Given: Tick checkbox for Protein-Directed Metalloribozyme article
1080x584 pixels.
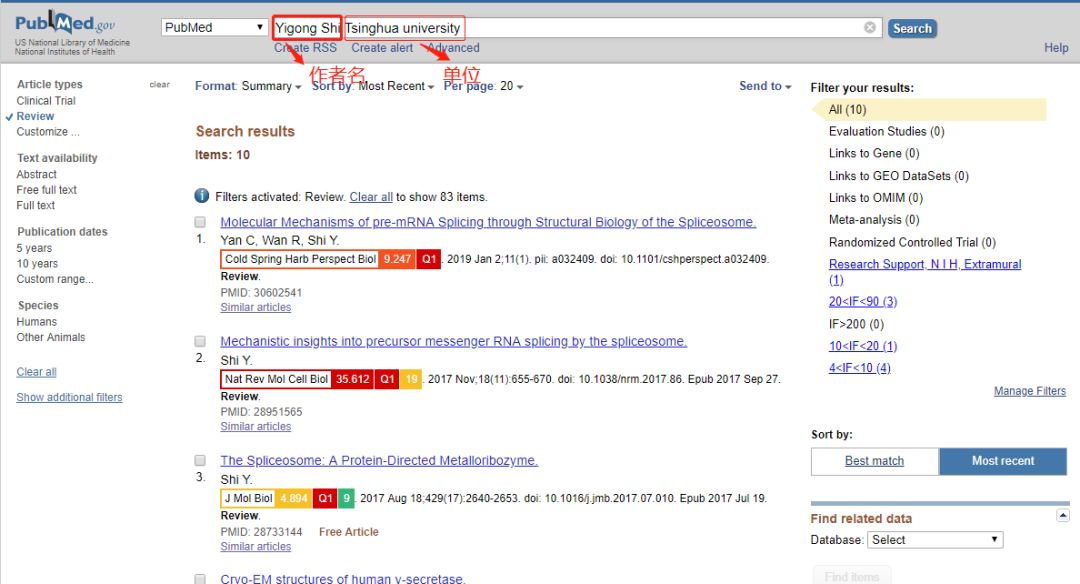Looking at the screenshot, I should point(200,460).
